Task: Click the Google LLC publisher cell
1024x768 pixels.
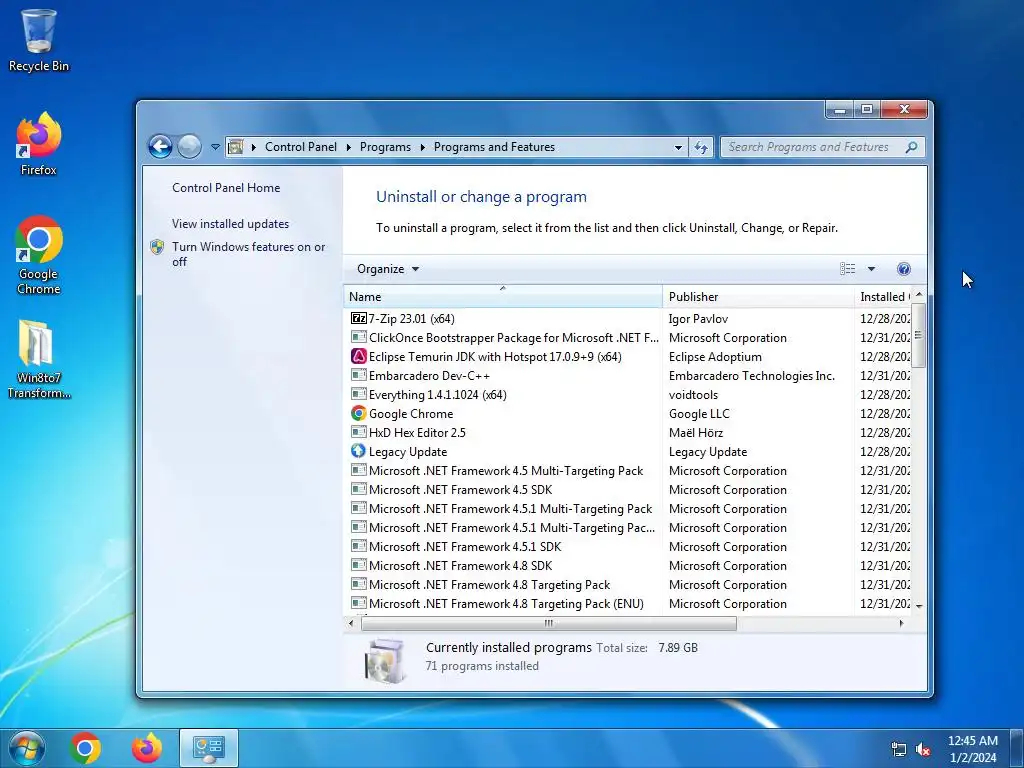Action: coord(699,413)
